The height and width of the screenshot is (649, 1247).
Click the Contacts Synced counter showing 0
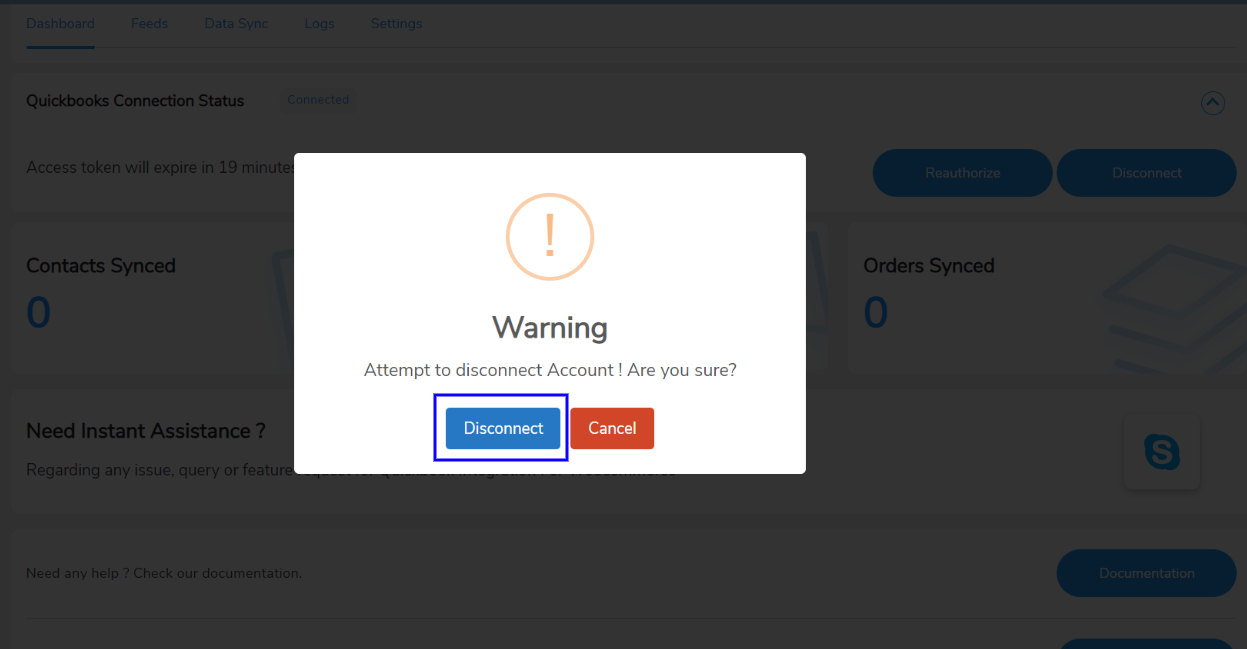point(37,312)
